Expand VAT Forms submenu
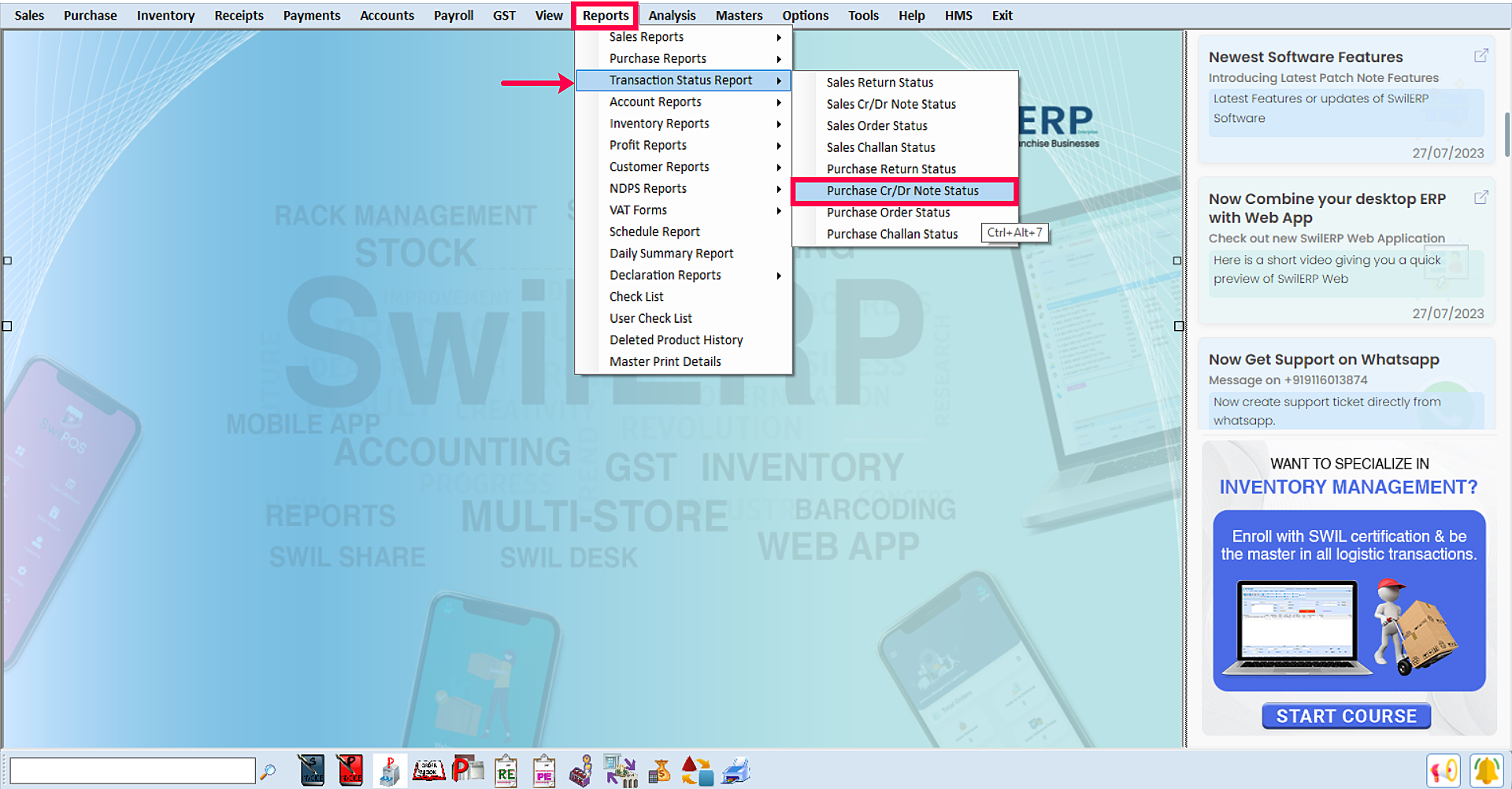 (684, 210)
